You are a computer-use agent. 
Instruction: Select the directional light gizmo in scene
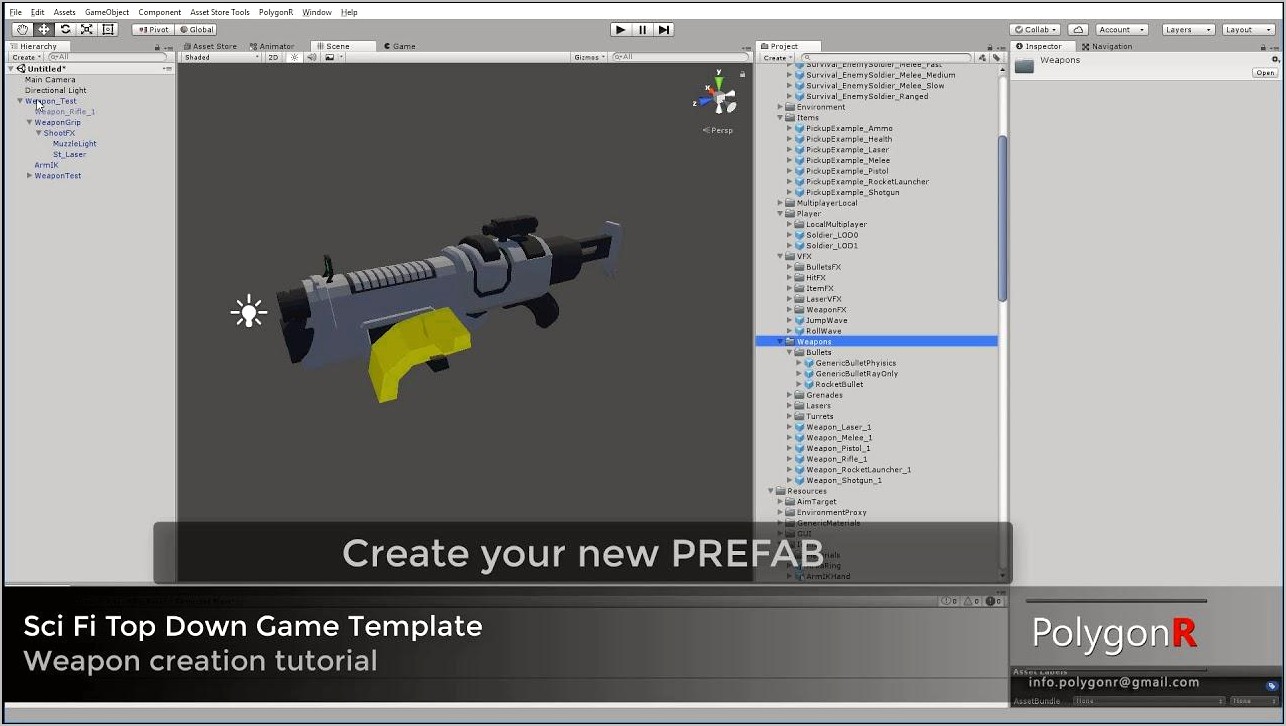pyautogui.click(x=249, y=312)
